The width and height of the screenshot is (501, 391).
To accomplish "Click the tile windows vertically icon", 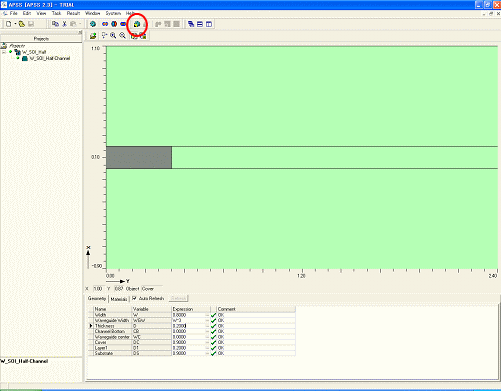I will [209, 24].
